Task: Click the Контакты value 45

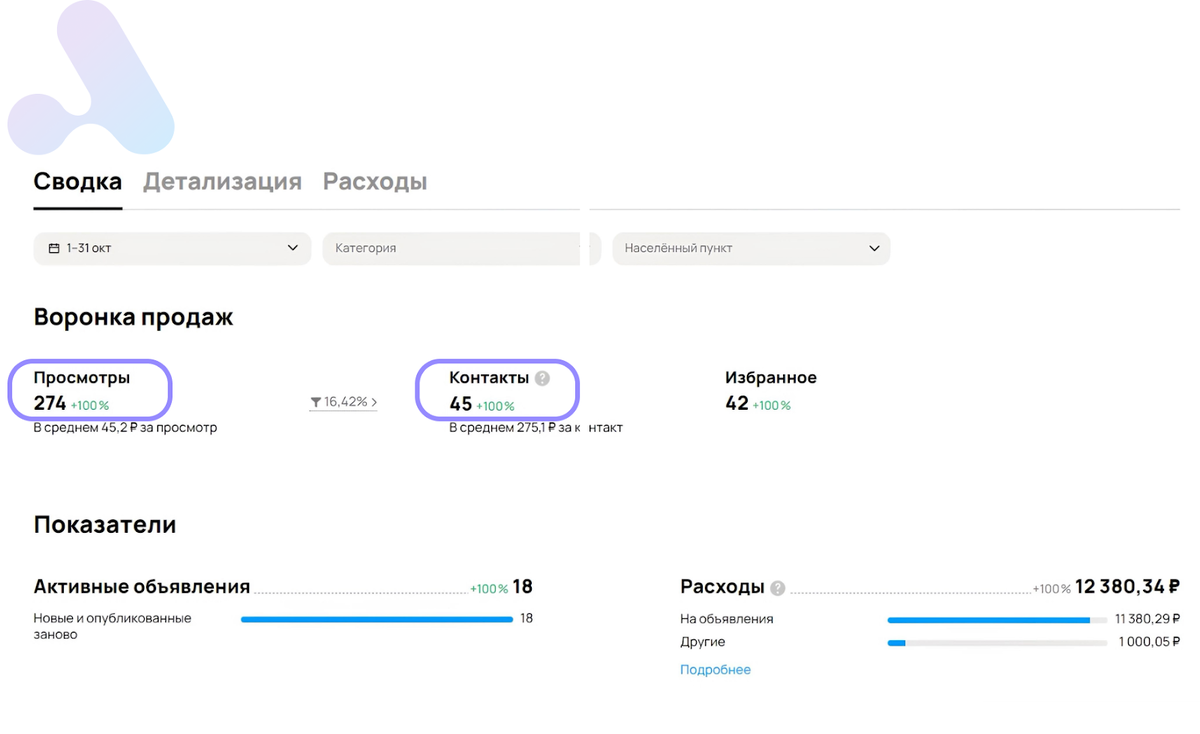Action: tap(460, 405)
